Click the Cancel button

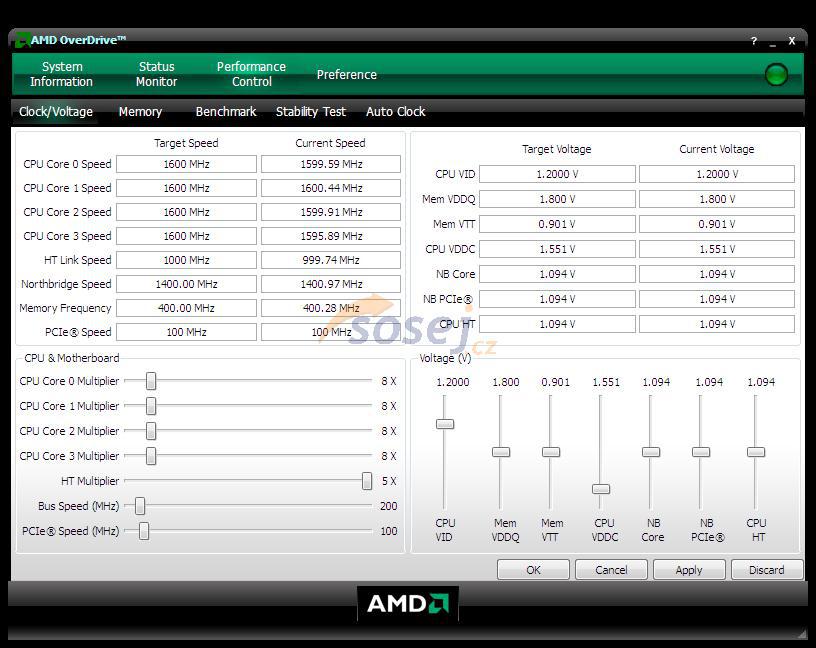(x=611, y=569)
